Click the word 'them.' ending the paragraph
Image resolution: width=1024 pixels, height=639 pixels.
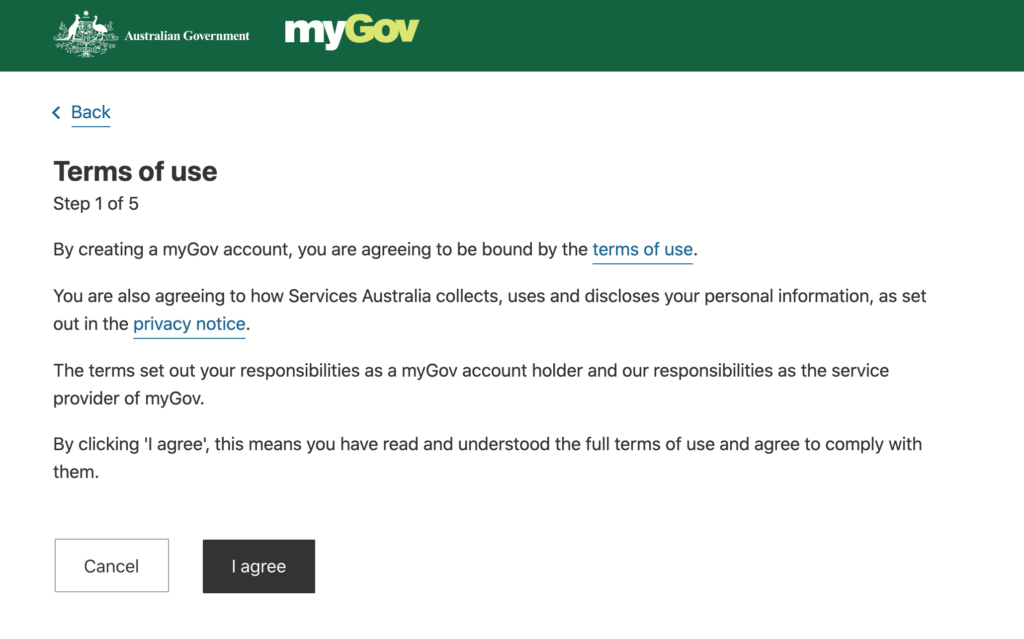76,472
